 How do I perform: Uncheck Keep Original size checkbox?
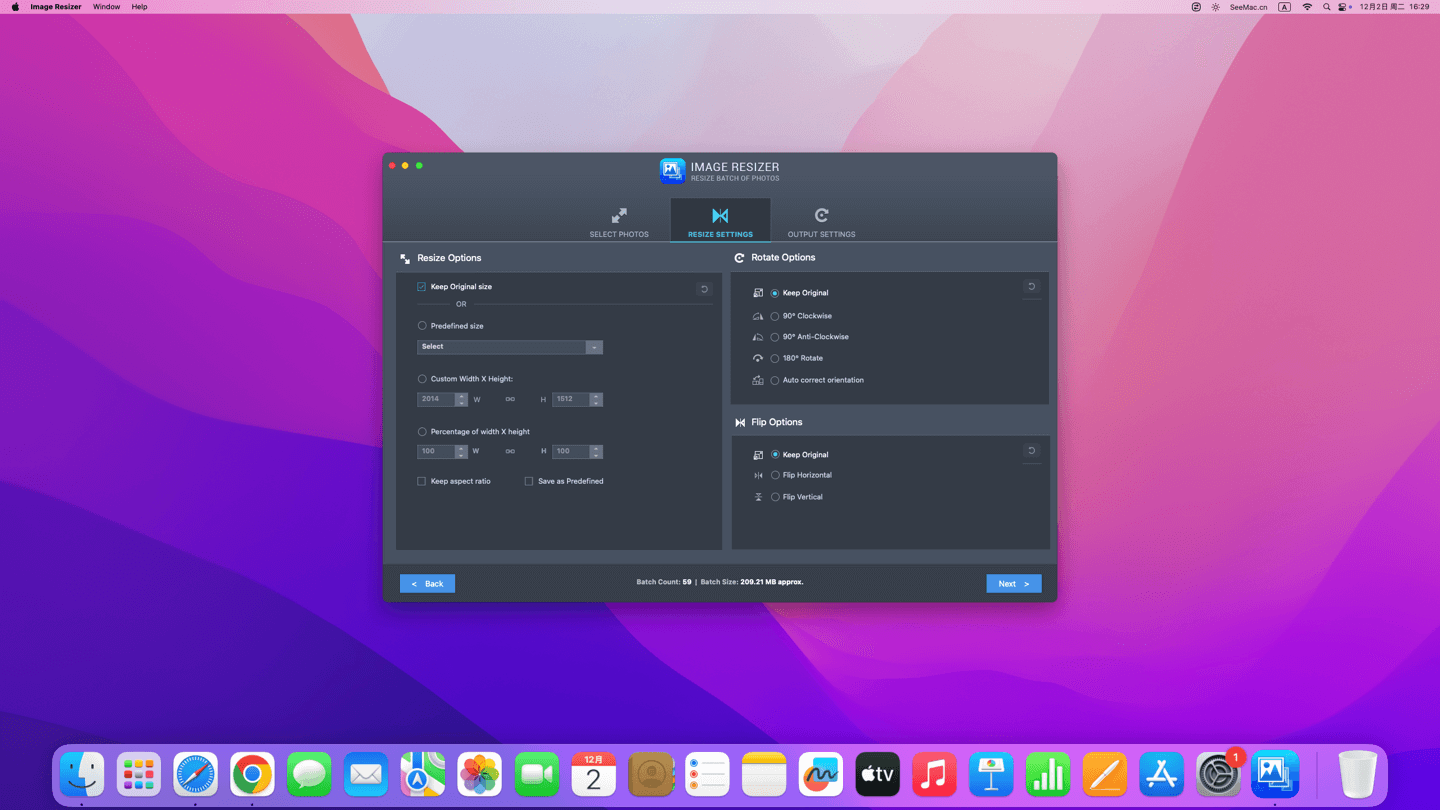[422, 287]
